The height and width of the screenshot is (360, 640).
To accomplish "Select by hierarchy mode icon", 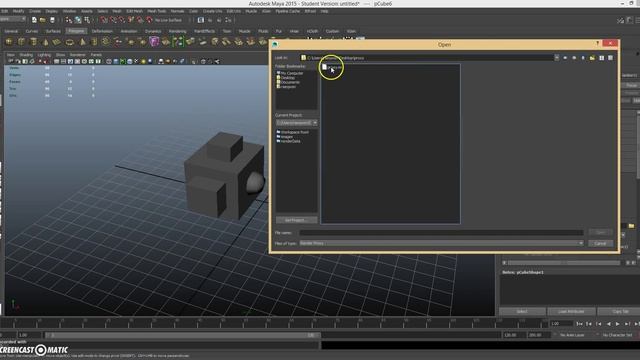I will [x=69, y=20].
